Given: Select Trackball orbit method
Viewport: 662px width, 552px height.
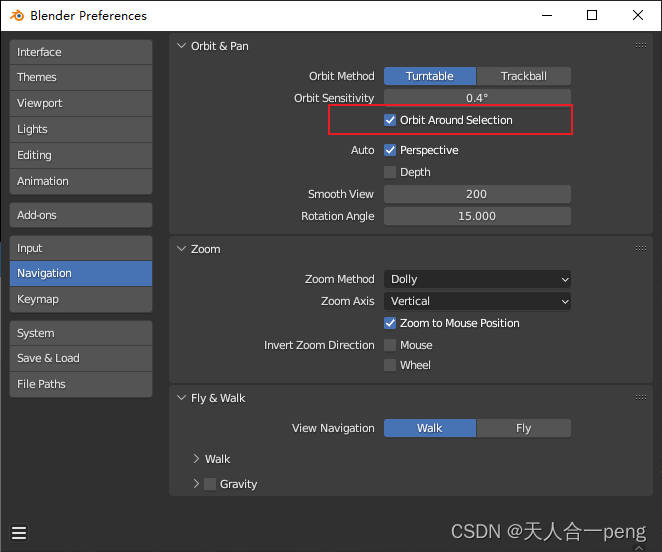Looking at the screenshot, I should 524,76.
